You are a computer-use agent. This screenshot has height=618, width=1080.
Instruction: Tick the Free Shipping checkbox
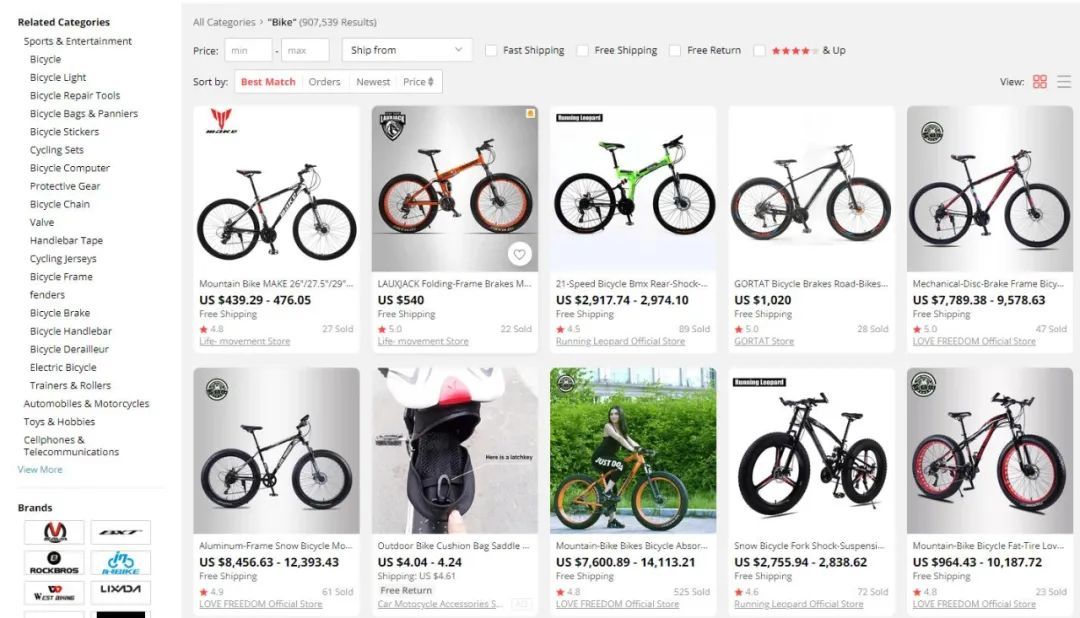point(582,51)
